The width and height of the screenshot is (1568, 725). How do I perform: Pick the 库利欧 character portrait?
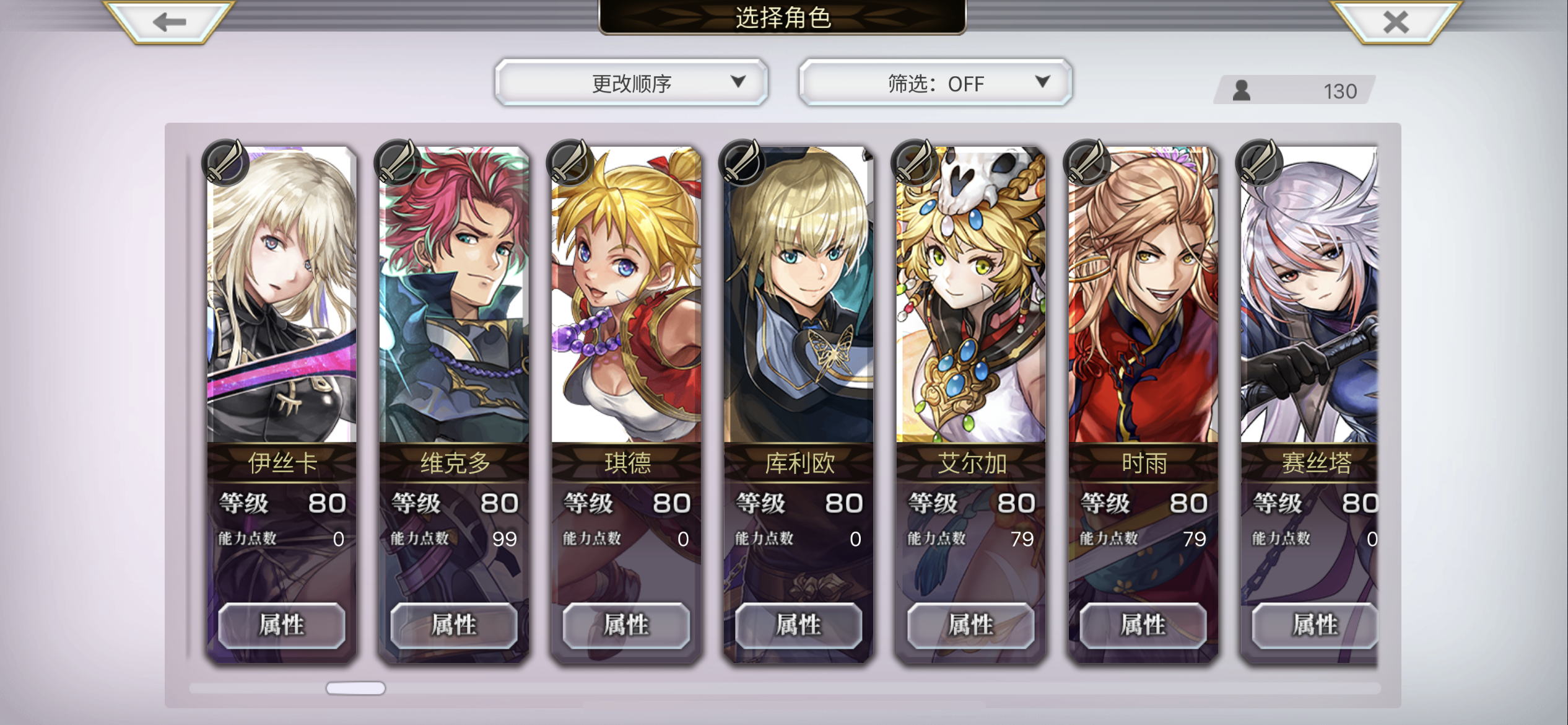tap(798, 294)
